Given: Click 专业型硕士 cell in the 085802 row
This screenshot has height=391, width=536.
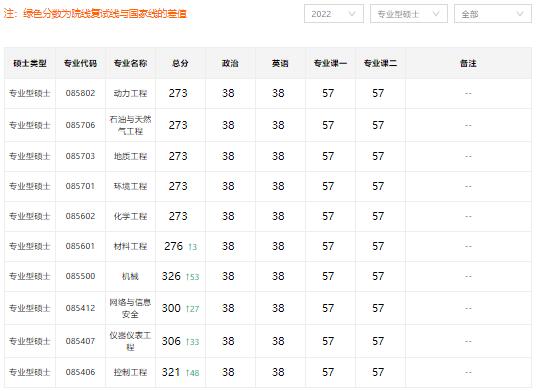Looking at the screenshot, I should pyautogui.click(x=30, y=93).
